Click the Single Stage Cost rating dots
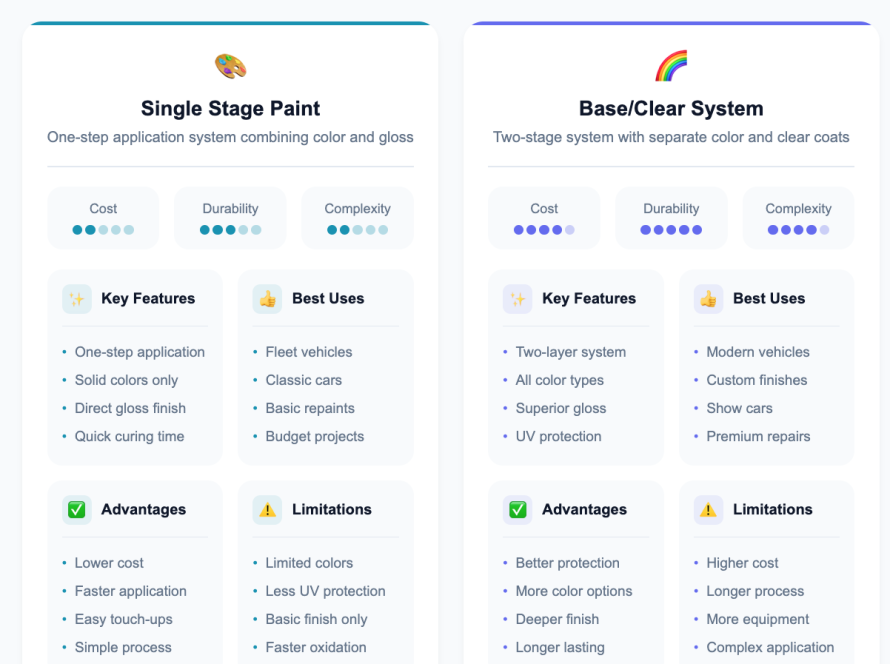Screen dimensions: 890x664 (x=103, y=230)
